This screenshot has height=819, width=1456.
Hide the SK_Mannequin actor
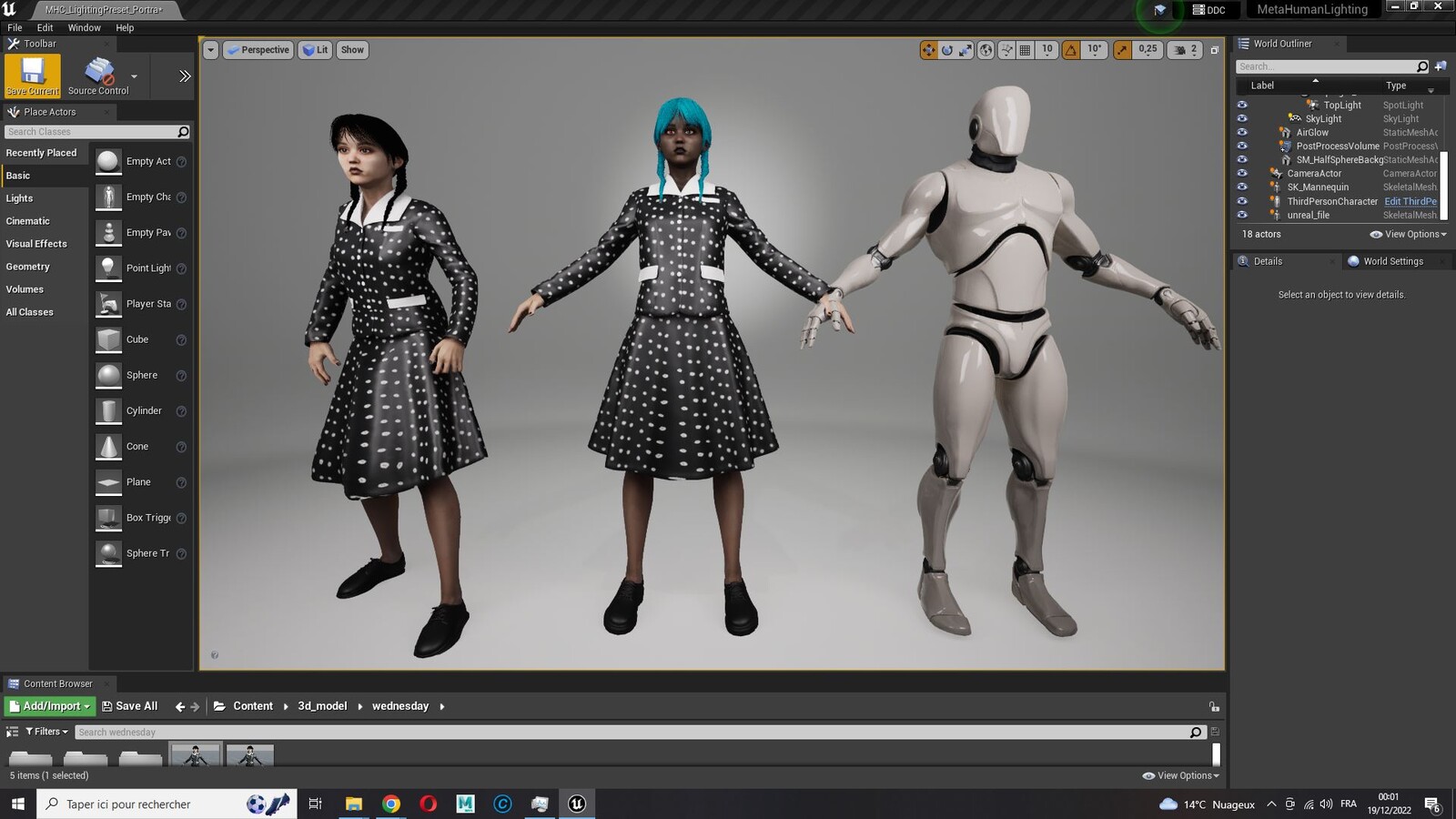tap(1242, 187)
